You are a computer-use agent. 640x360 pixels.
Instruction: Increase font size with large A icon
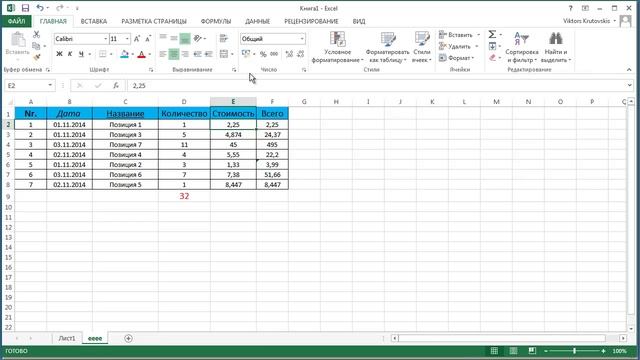click(137, 39)
